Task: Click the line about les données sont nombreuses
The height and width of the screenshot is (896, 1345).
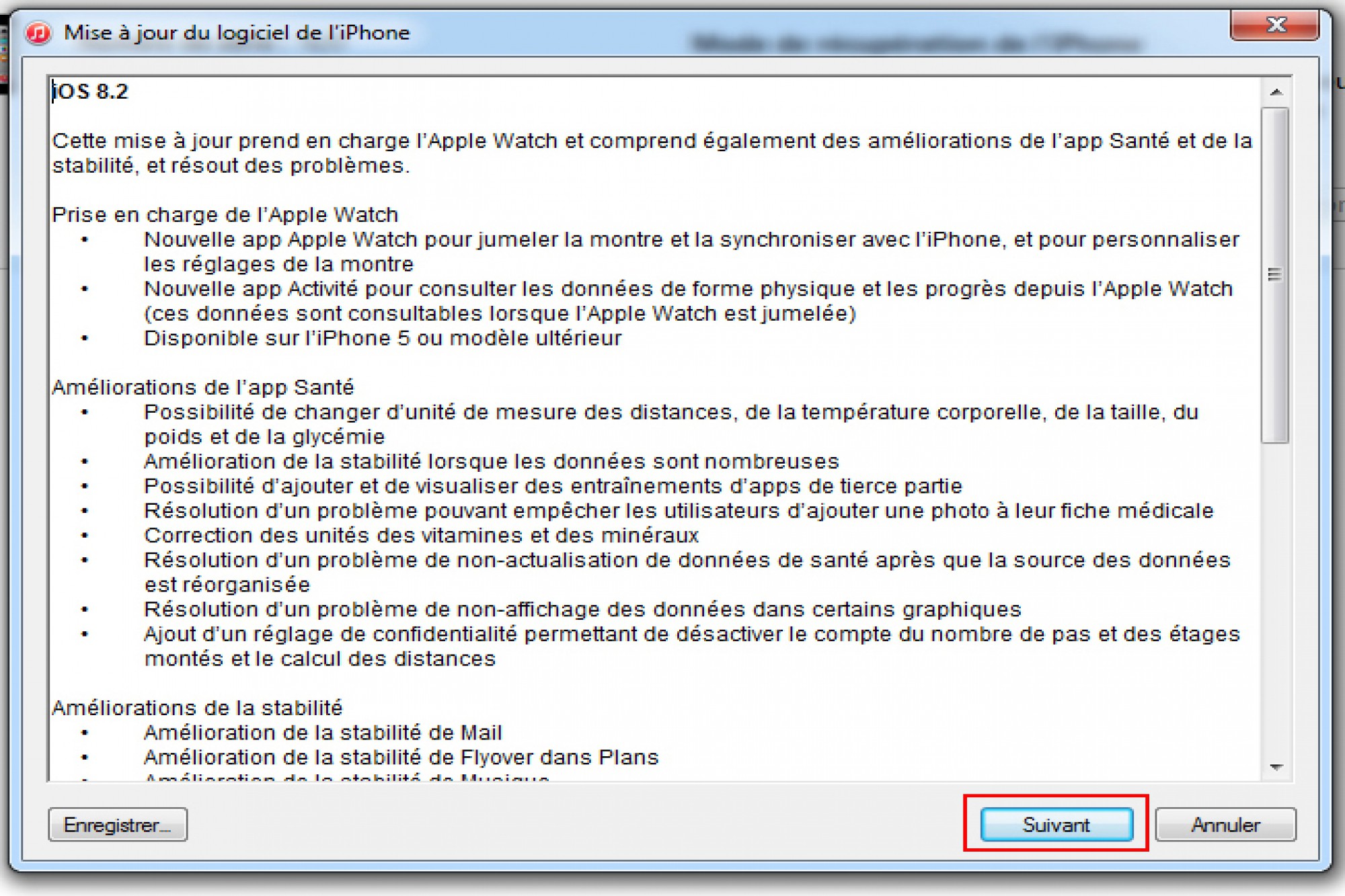Action: coord(492,462)
